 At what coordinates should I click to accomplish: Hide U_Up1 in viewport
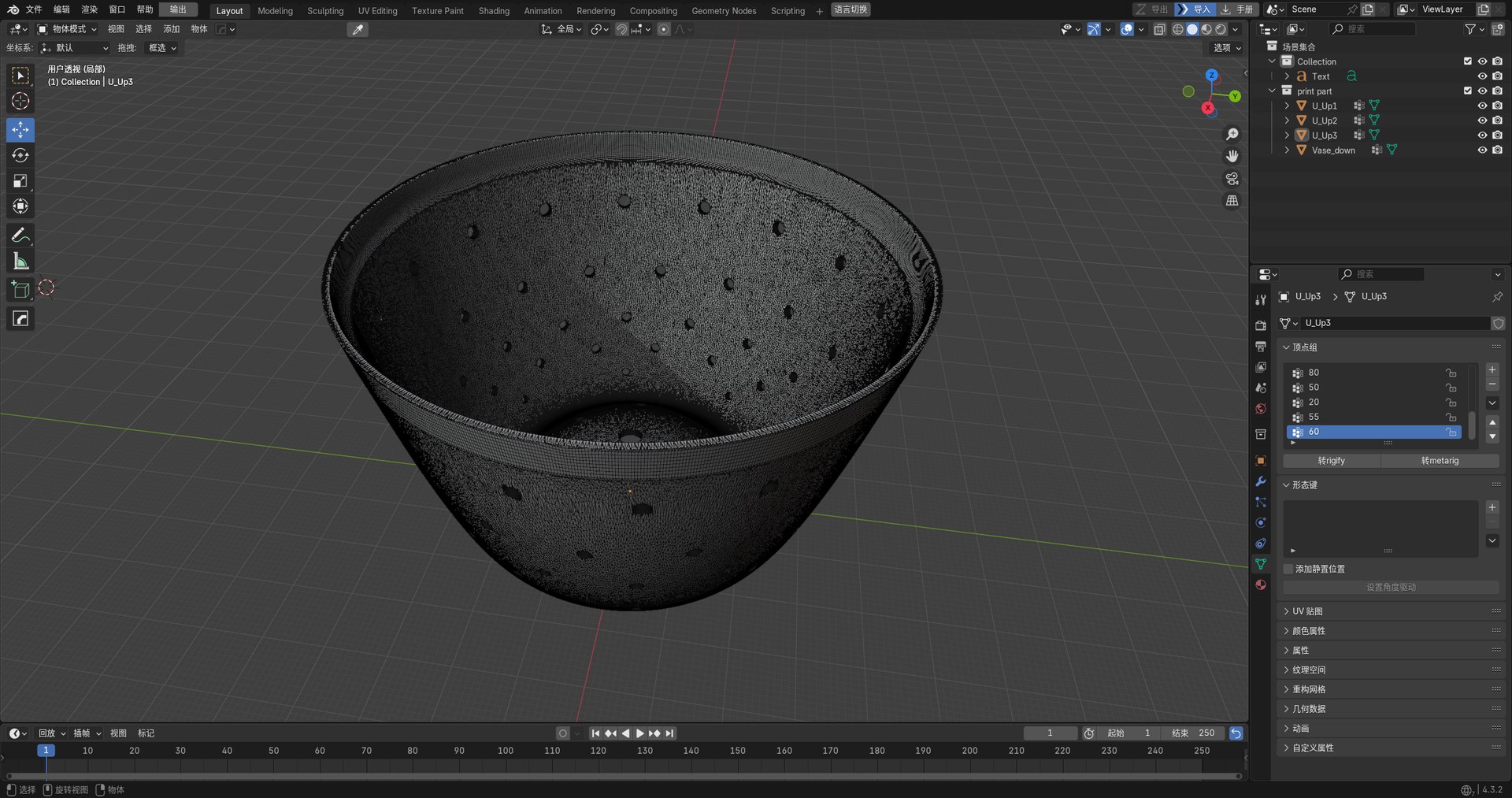click(1482, 106)
